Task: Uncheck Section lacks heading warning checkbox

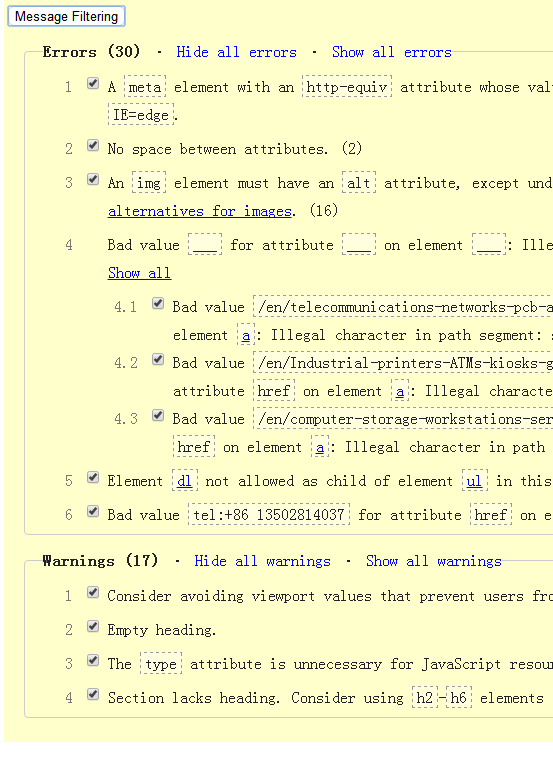Action: coord(93,694)
